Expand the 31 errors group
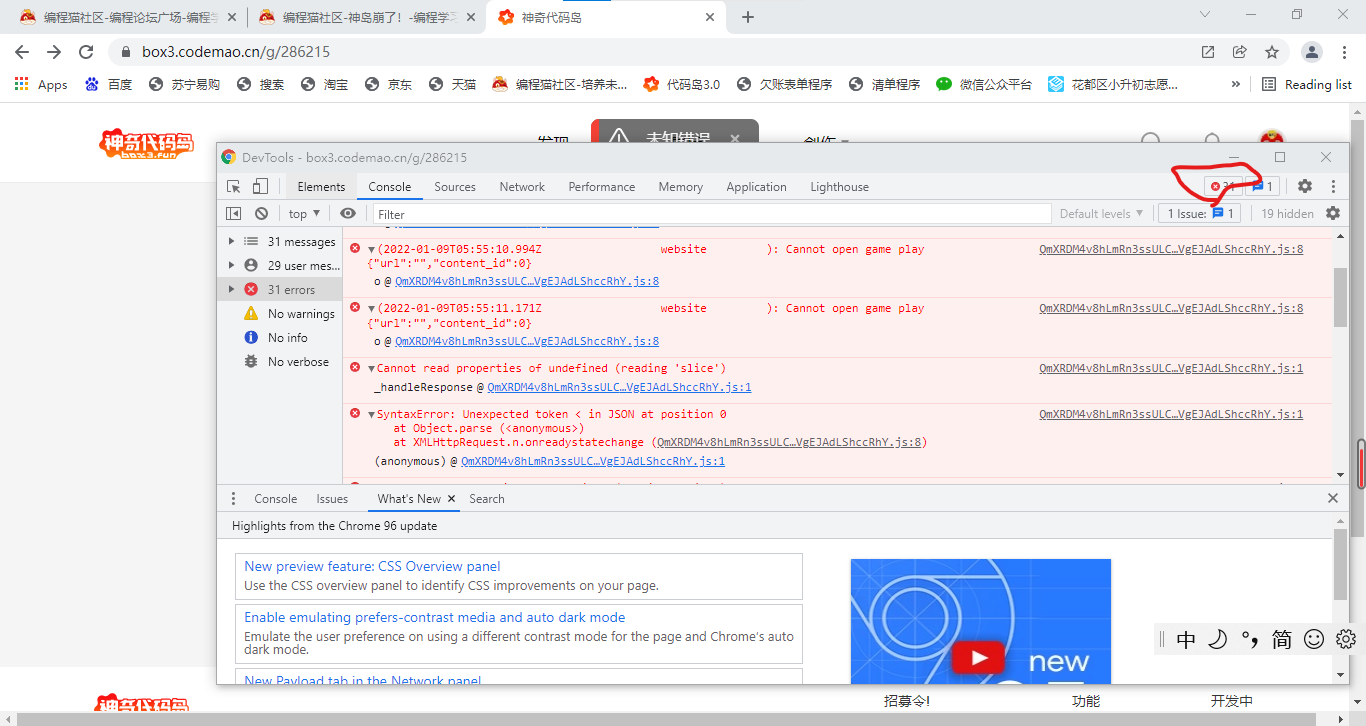Image resolution: width=1366 pixels, height=726 pixels. pos(232,289)
